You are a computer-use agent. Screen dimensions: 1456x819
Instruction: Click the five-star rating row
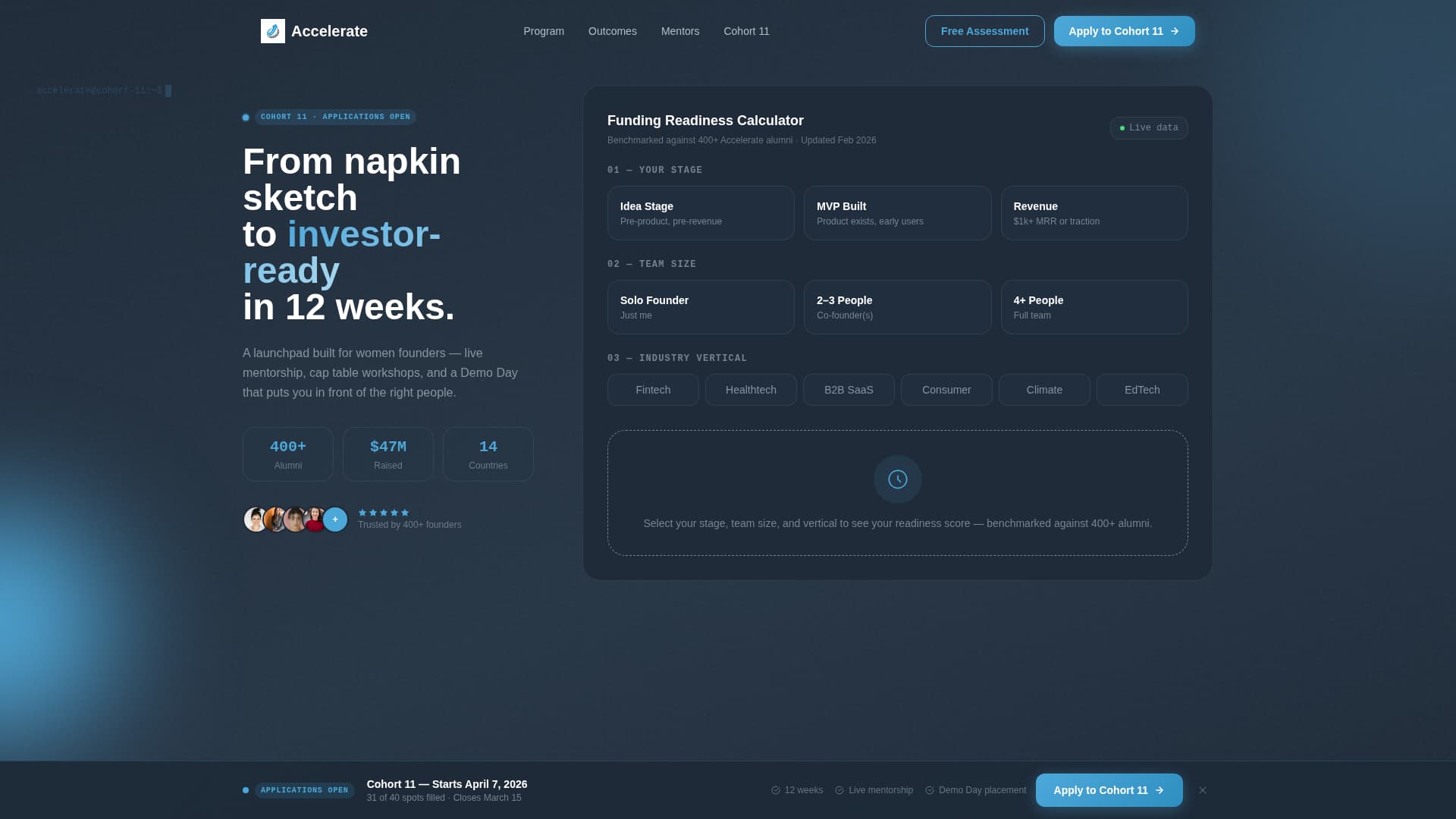coord(384,513)
